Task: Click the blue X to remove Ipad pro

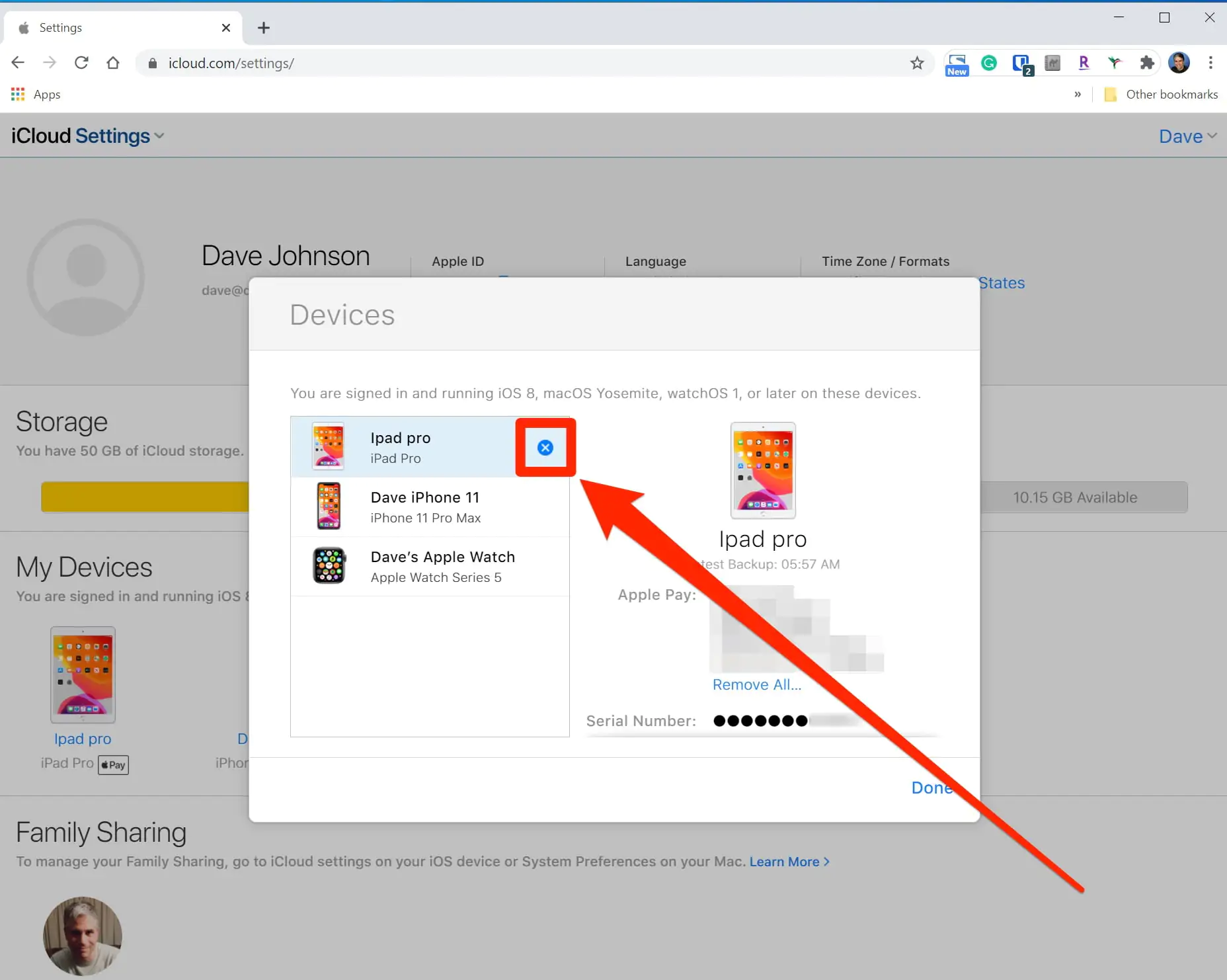Action: point(545,447)
